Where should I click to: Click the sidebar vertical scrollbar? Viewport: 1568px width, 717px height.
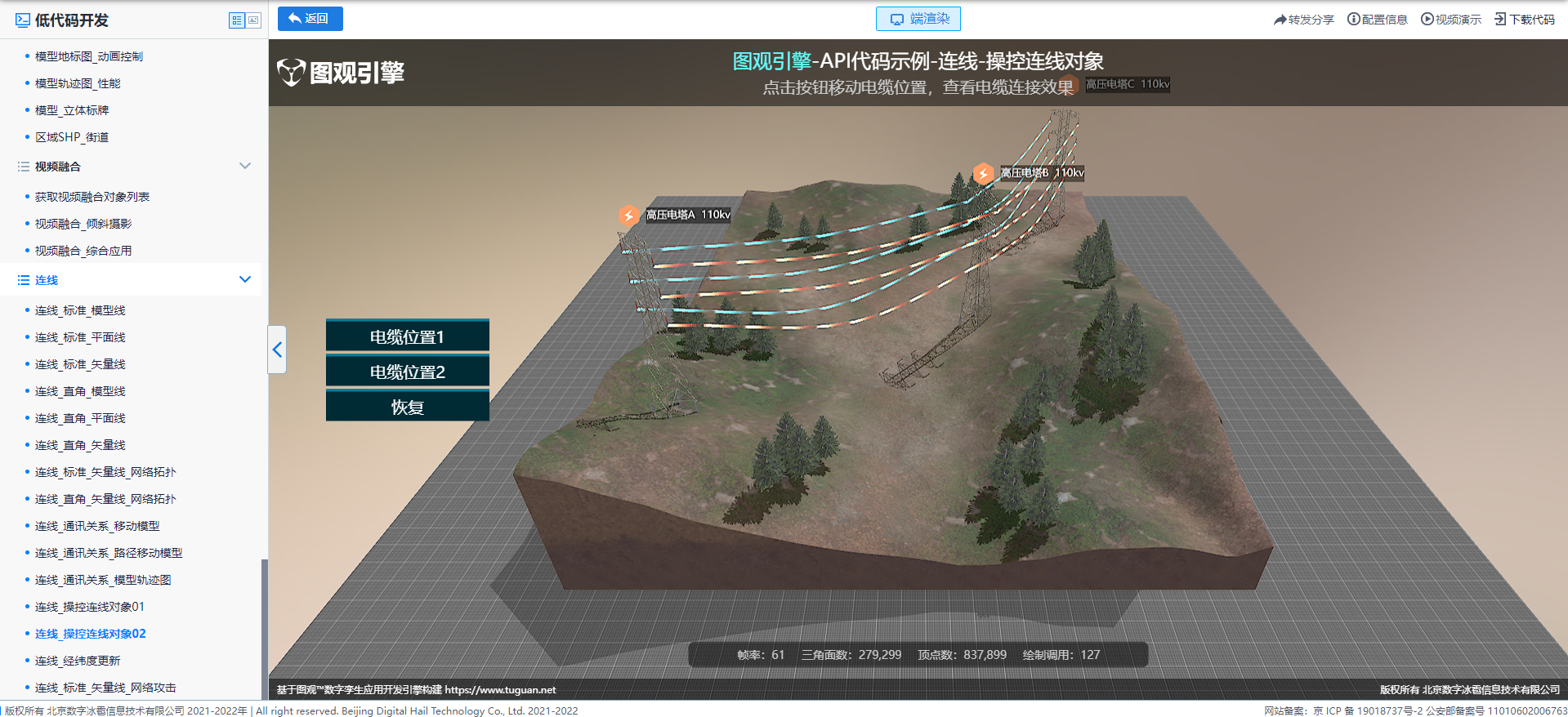point(264,629)
